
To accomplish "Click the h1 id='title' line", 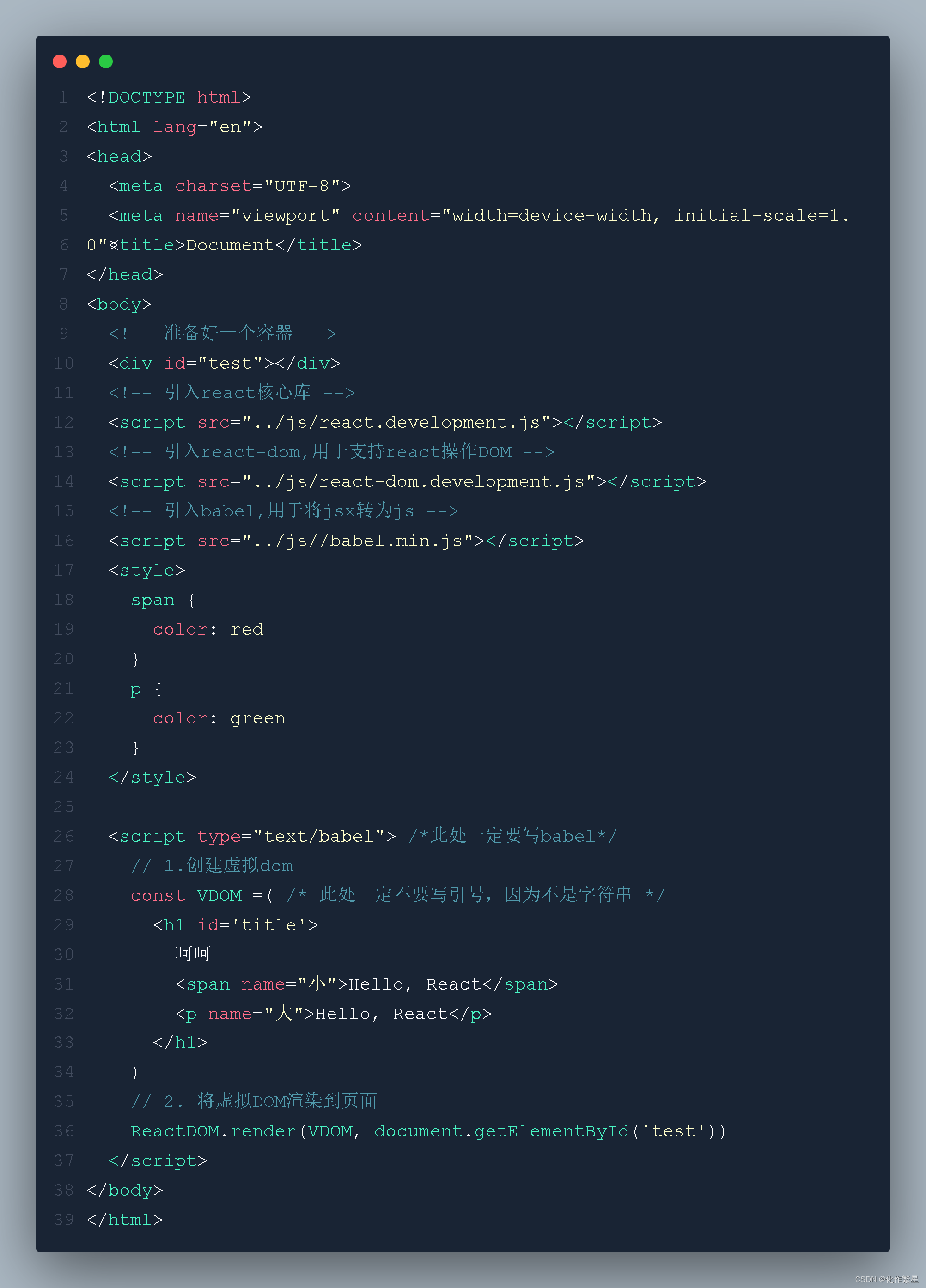I will [235, 925].
